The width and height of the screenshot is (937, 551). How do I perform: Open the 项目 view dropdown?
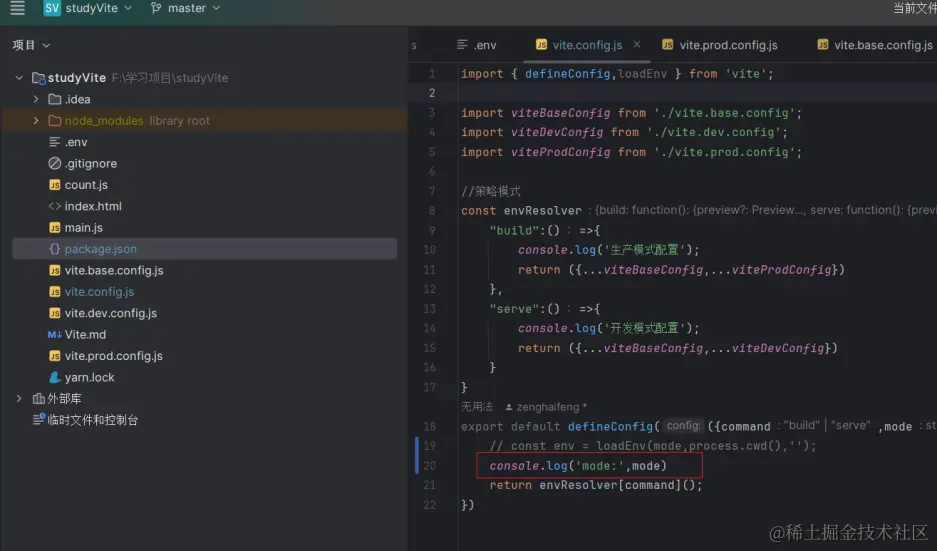(31, 45)
